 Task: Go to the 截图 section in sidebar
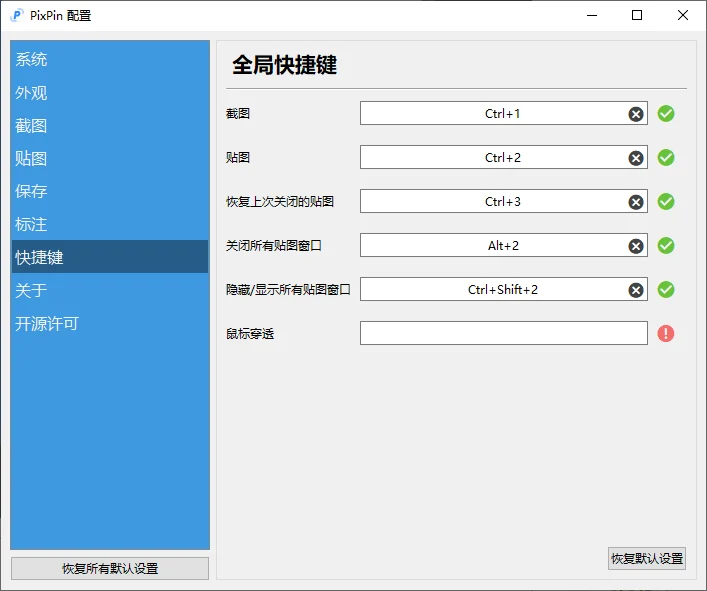[x=32, y=126]
